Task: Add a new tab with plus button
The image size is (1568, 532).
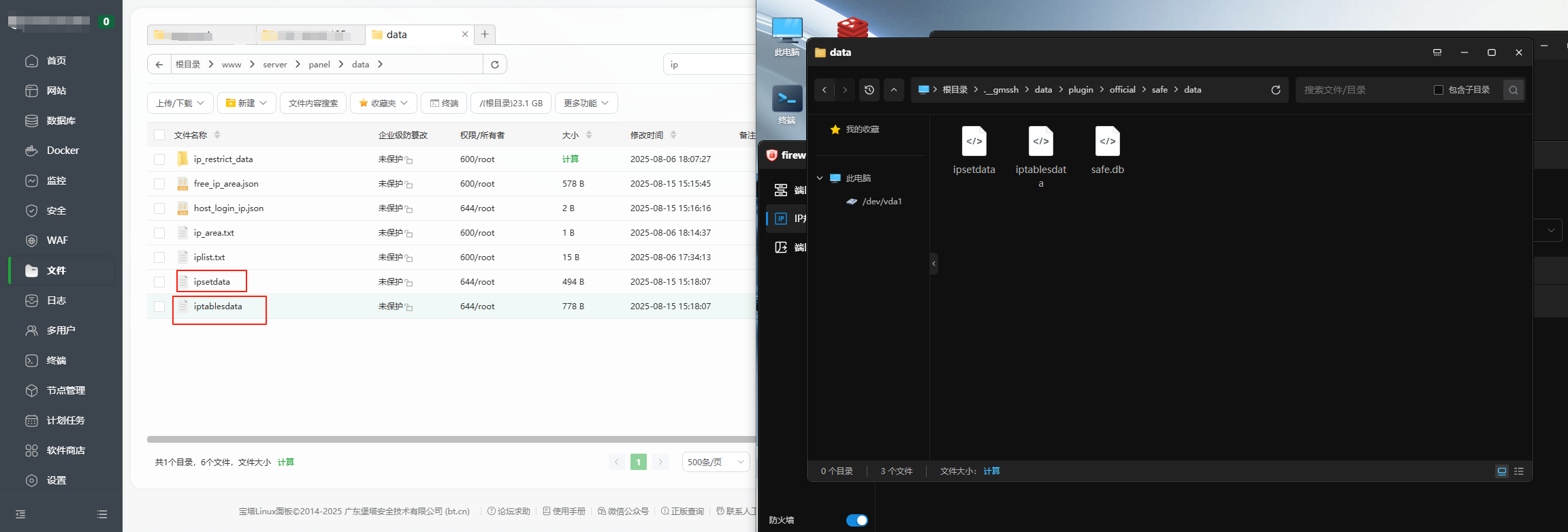Action: coord(485,34)
